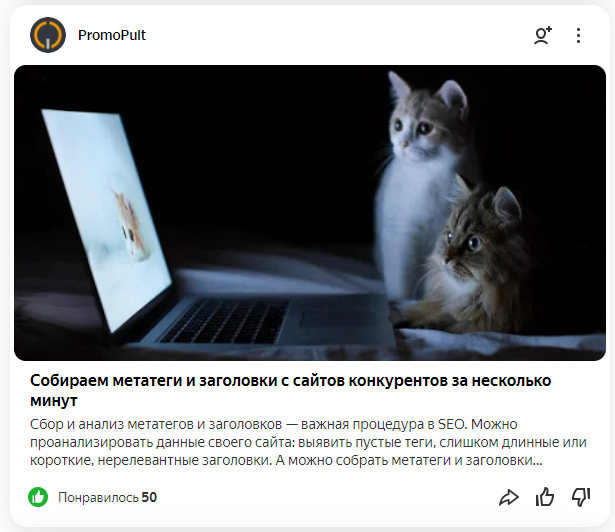Viewport: 615px width, 532px height.
Task: Click the green circular thumbs-up badge
Action: coord(38,497)
